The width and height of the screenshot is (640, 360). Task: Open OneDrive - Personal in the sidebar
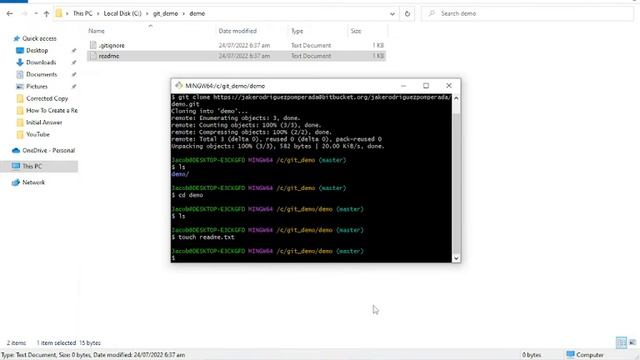[49, 150]
